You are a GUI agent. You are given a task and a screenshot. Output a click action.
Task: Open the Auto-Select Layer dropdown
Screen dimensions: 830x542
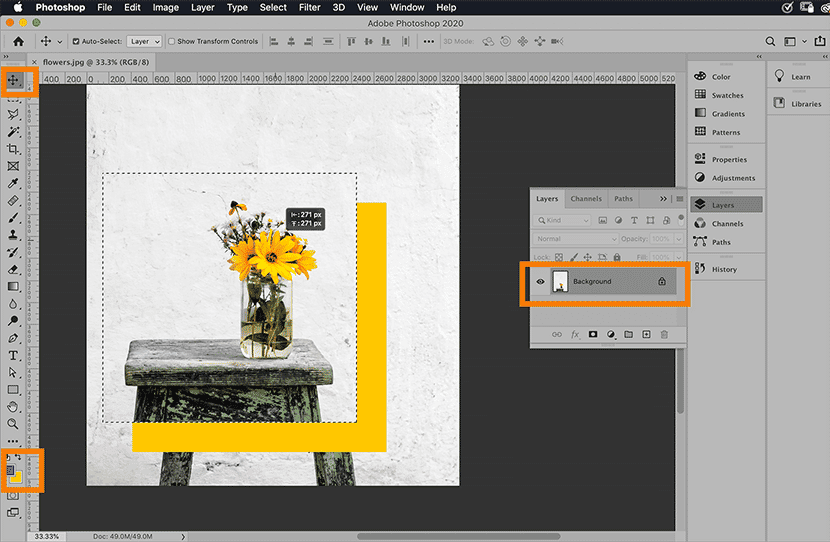(x=144, y=42)
